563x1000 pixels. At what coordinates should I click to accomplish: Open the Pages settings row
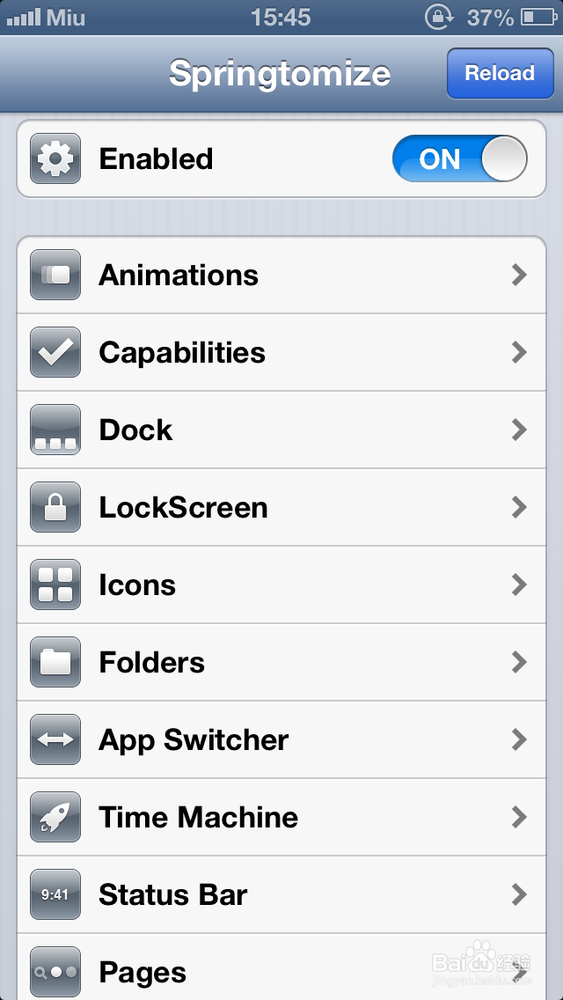coord(281,967)
